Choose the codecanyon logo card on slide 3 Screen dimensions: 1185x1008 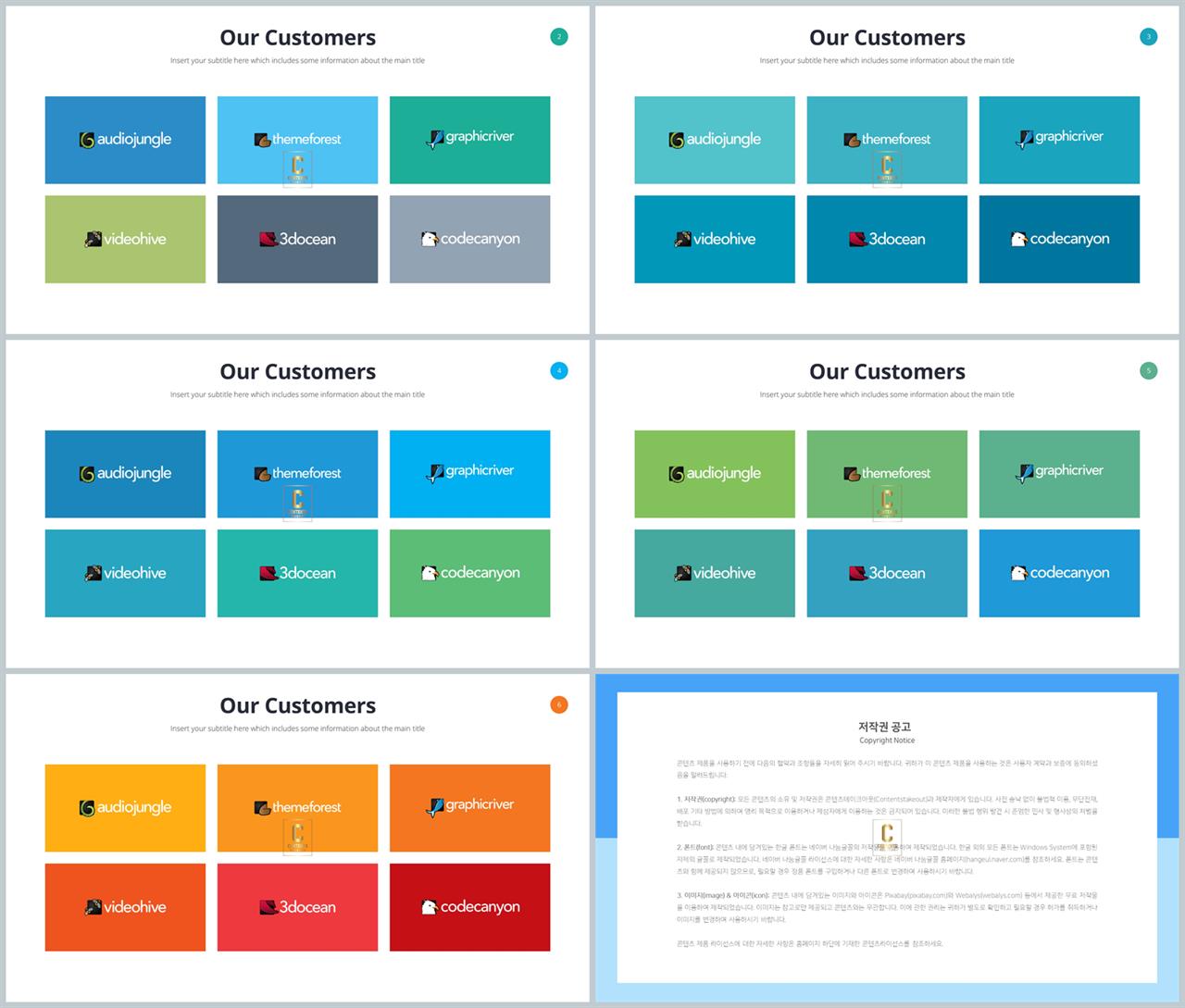pyautogui.click(x=1059, y=239)
